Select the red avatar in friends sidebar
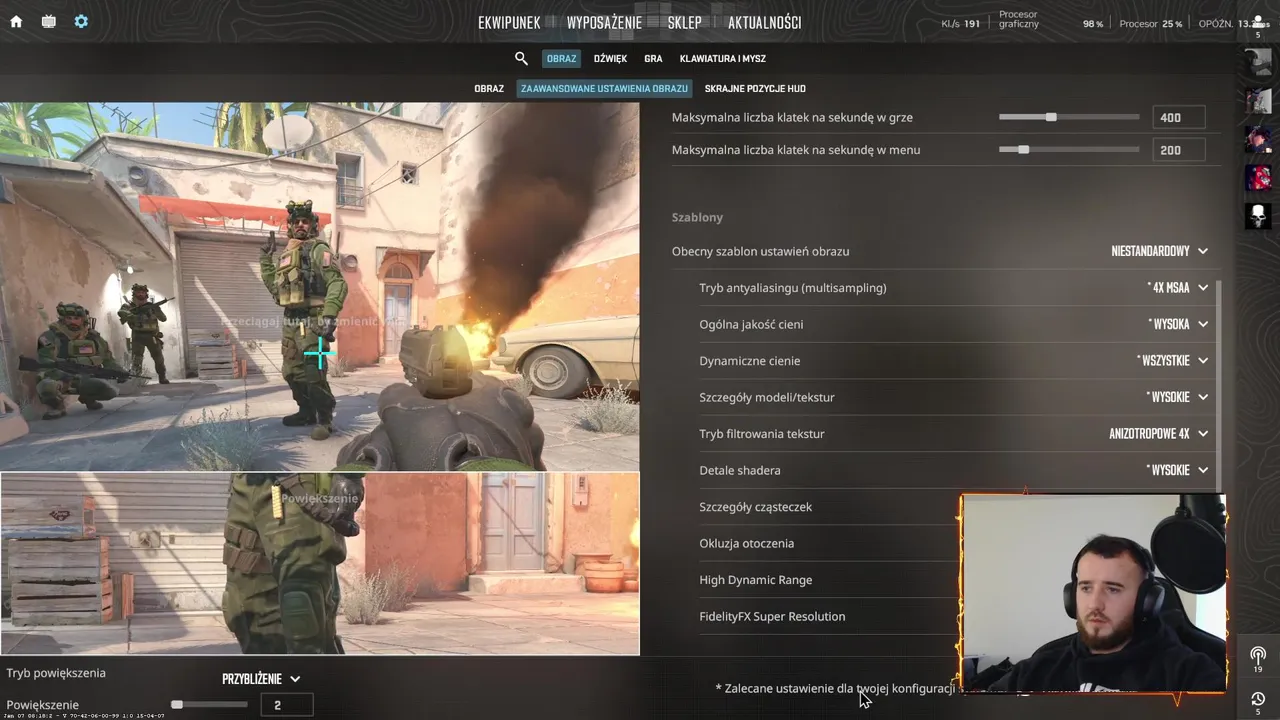Image resolution: width=1280 pixels, height=720 pixels. coord(1258,177)
